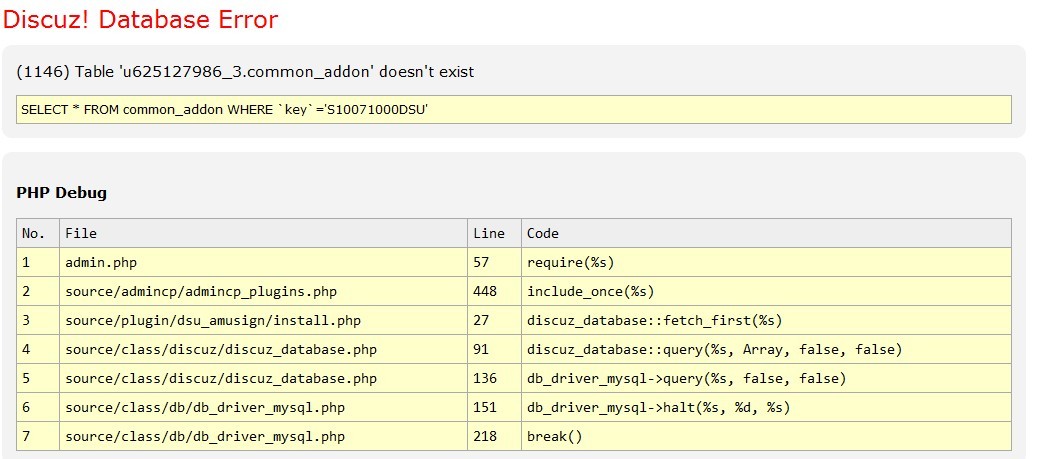Click the Discuz! Database Error heading
This screenshot has width=1038, height=459.
coord(141,19)
